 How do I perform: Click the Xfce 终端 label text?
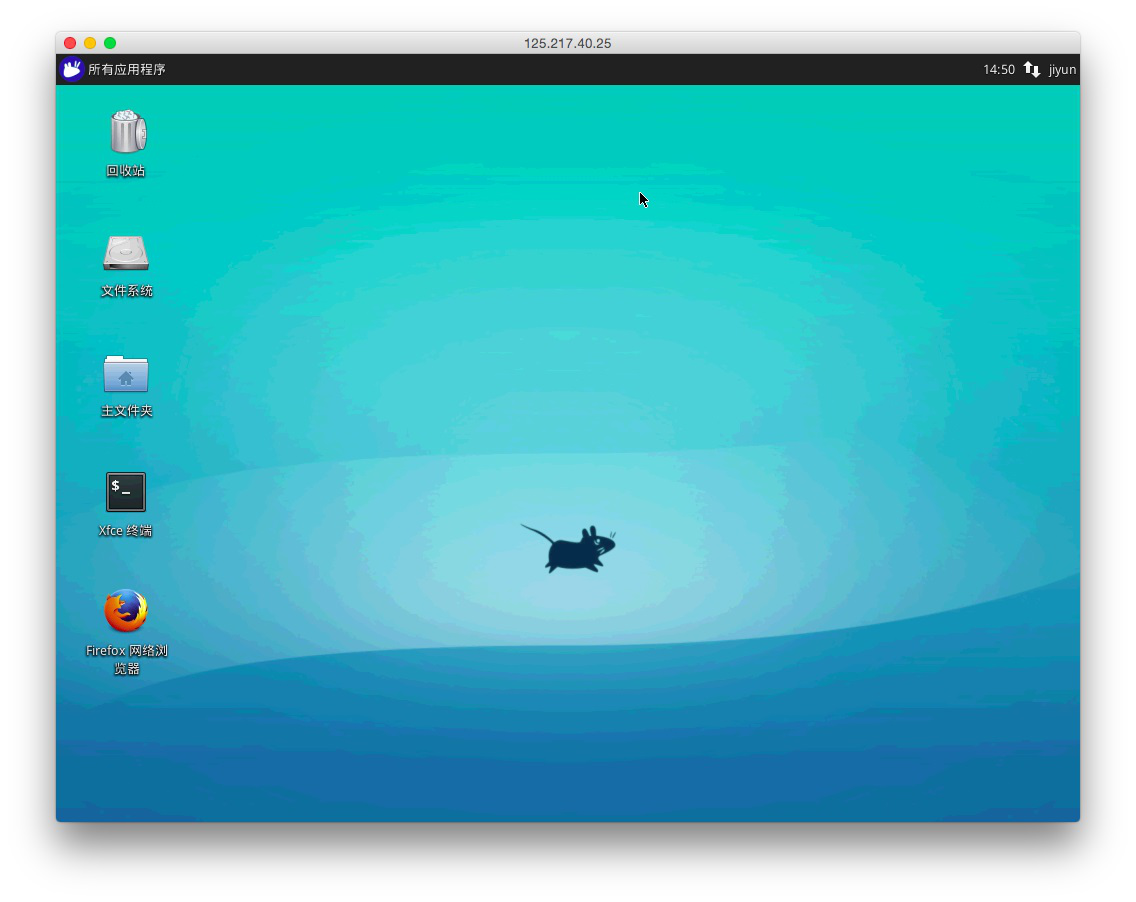tap(126, 530)
